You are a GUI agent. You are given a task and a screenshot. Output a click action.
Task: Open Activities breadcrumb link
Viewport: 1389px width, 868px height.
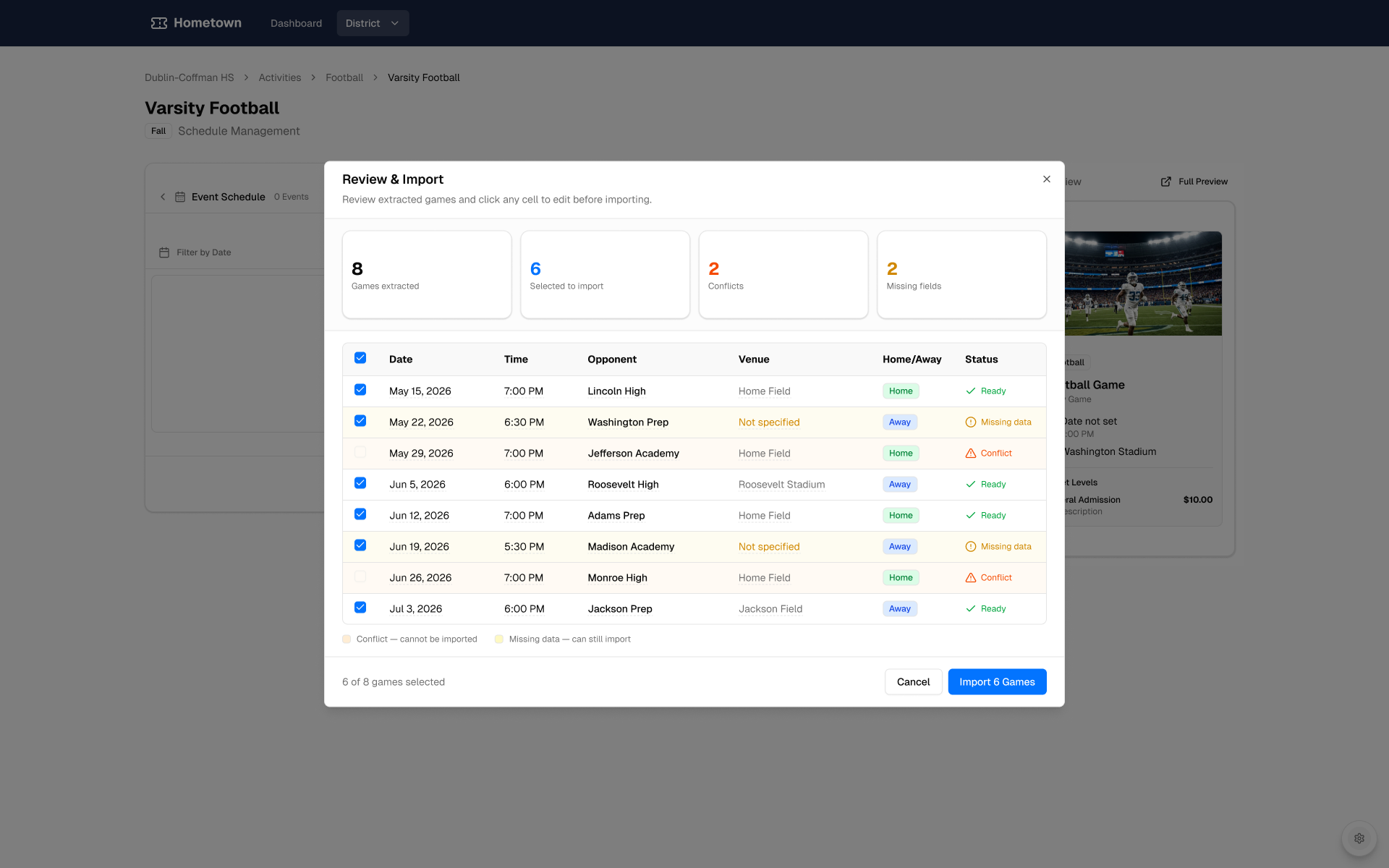coord(280,77)
